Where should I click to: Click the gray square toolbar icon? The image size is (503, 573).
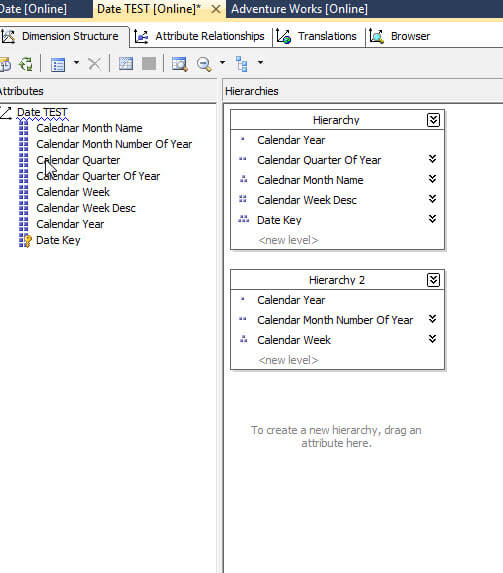click(149, 64)
